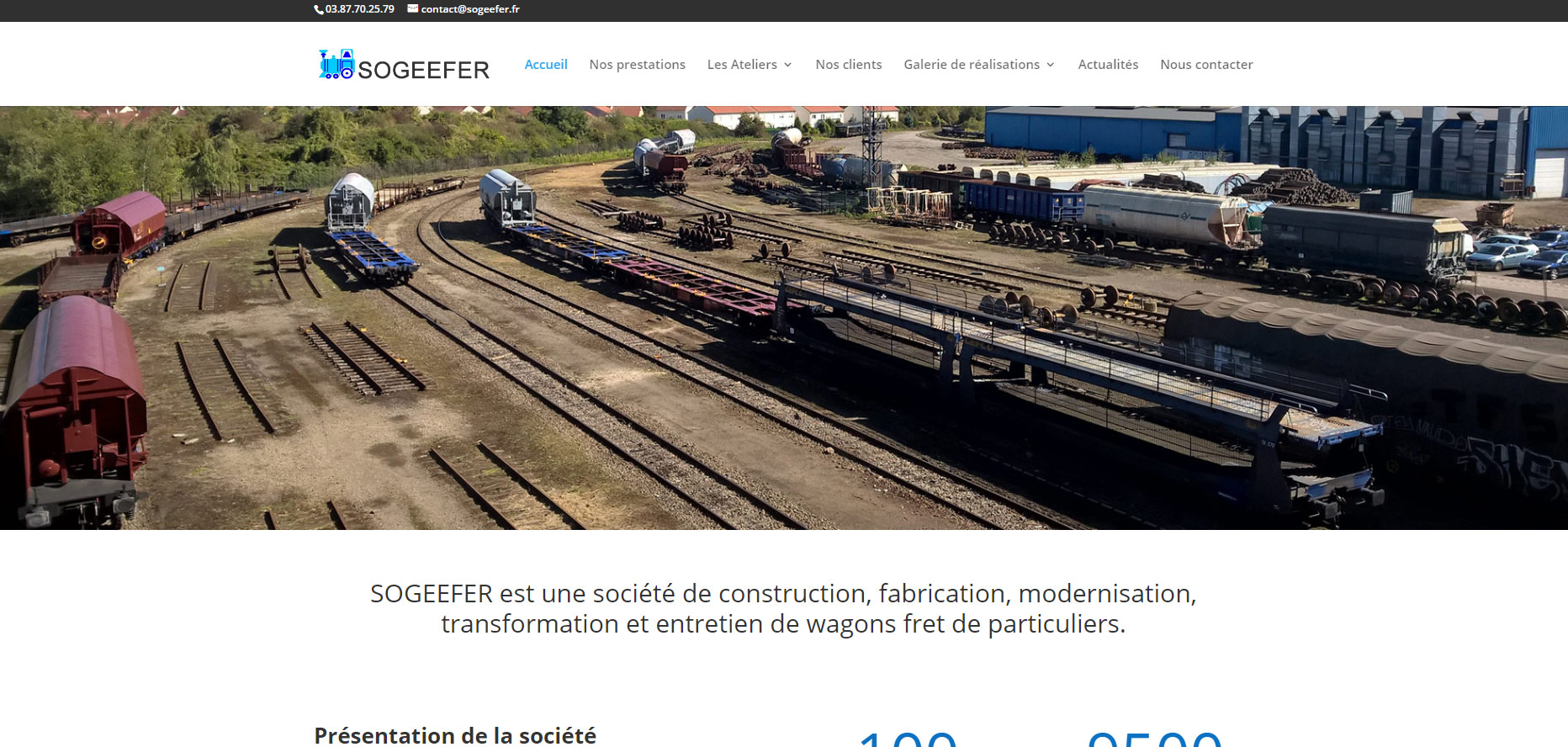This screenshot has width=1568, height=747.
Task: Select the Nos clients menu item
Action: [x=849, y=65]
